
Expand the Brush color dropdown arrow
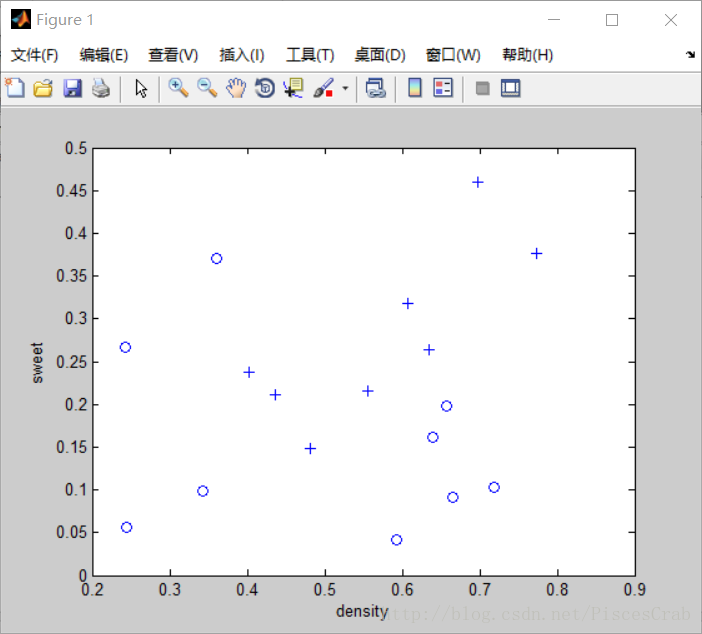[x=345, y=88]
